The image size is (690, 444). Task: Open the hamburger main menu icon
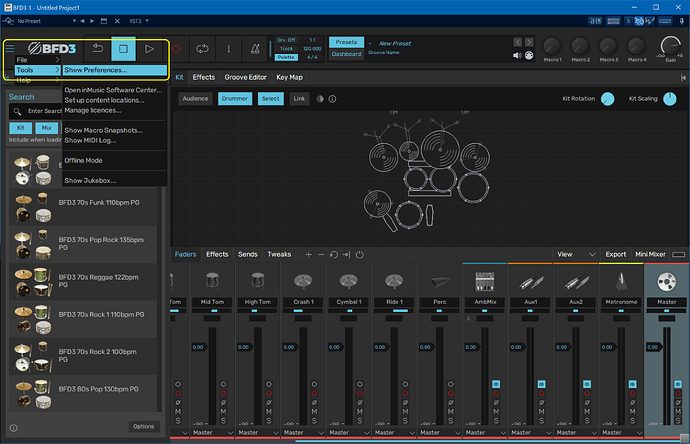coord(10,48)
